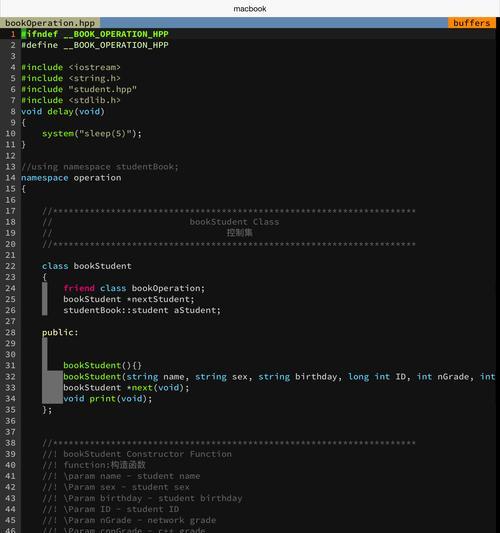Screen dimensions: 500x533
Task: Click '#include <iostream>' line
Action: 71,67
